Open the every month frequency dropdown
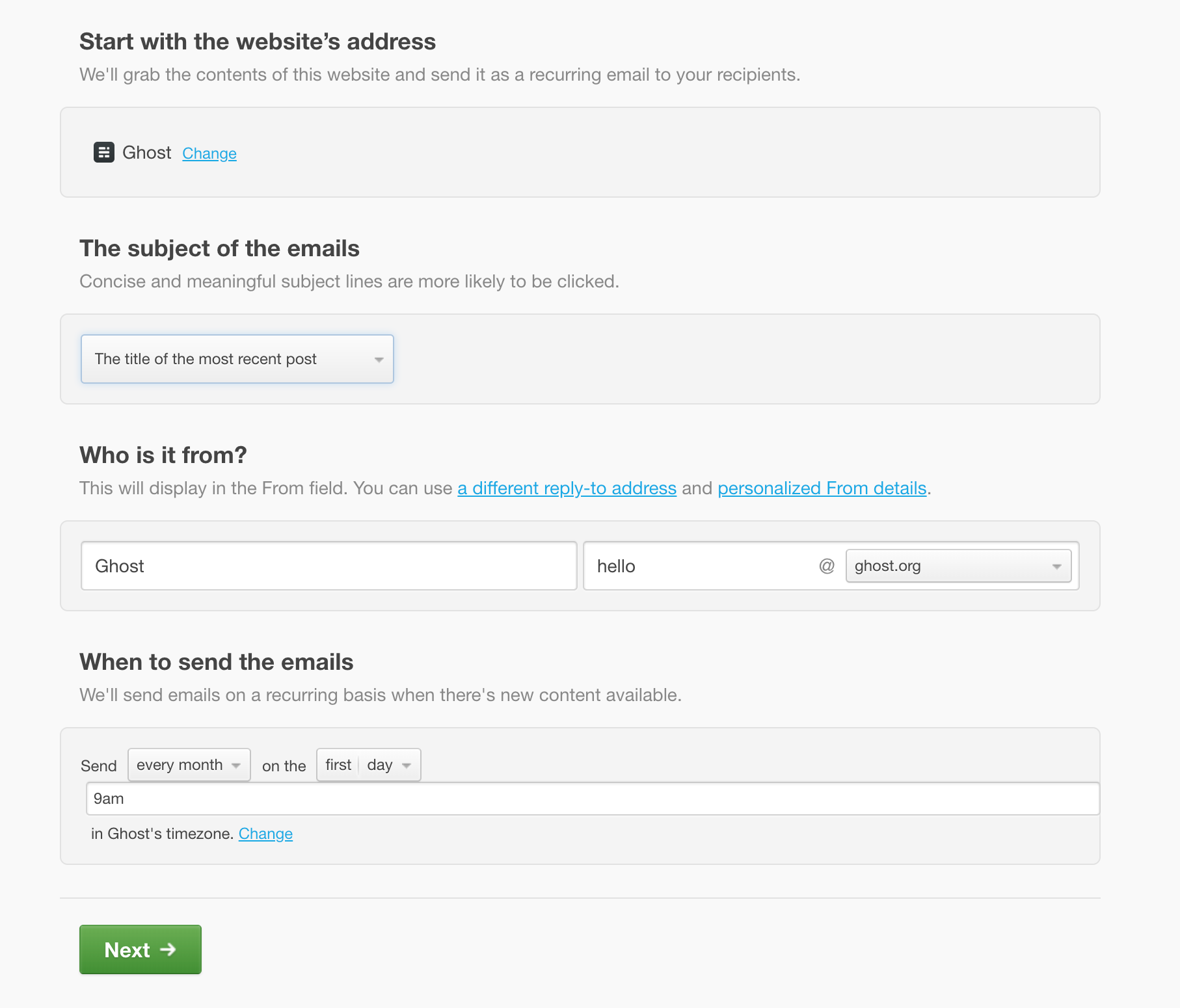This screenshot has height=1008, width=1180. pos(189,765)
